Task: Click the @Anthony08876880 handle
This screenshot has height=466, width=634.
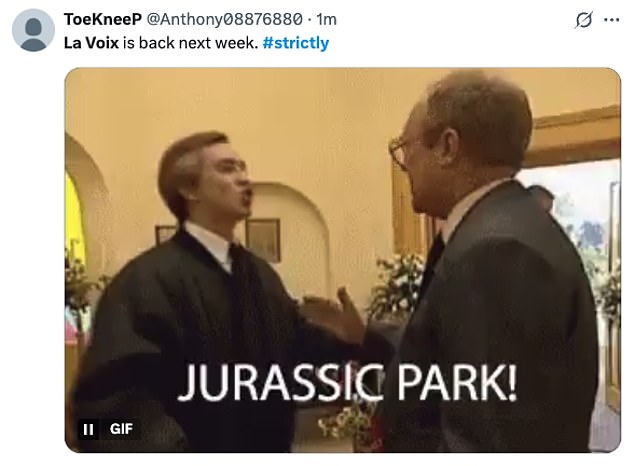Action: tap(224, 19)
